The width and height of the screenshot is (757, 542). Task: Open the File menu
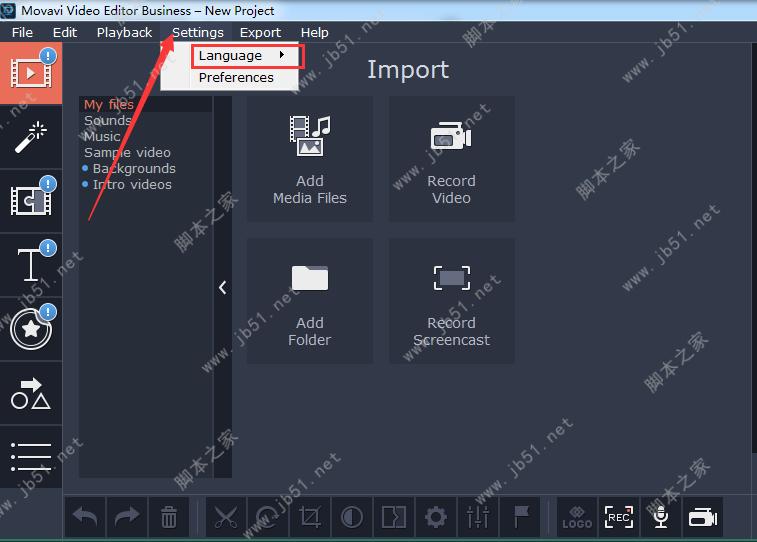tap(22, 32)
